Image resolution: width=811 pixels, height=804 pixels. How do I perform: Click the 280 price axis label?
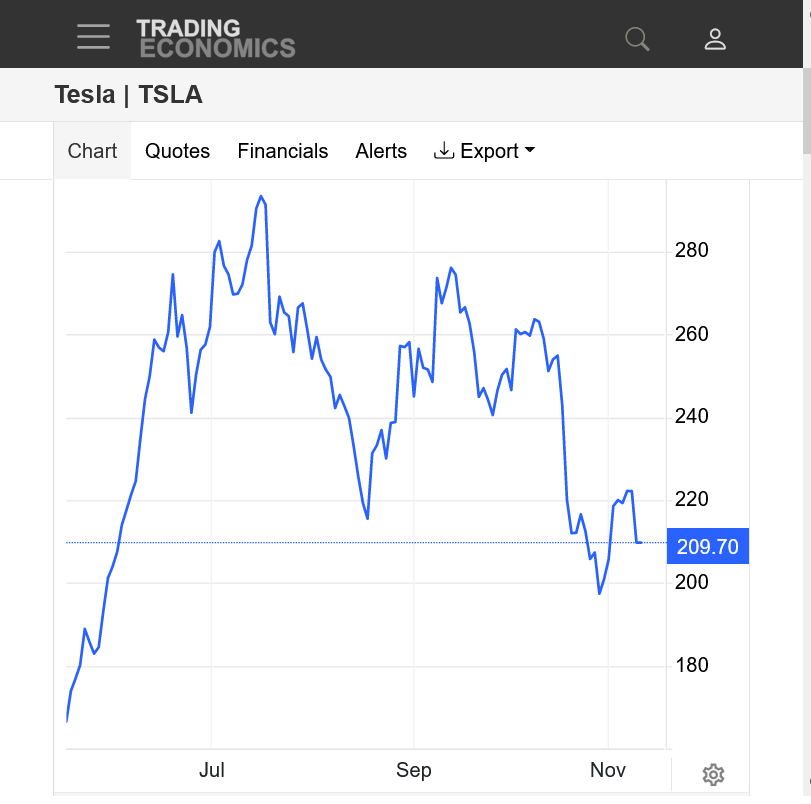pyautogui.click(x=692, y=250)
